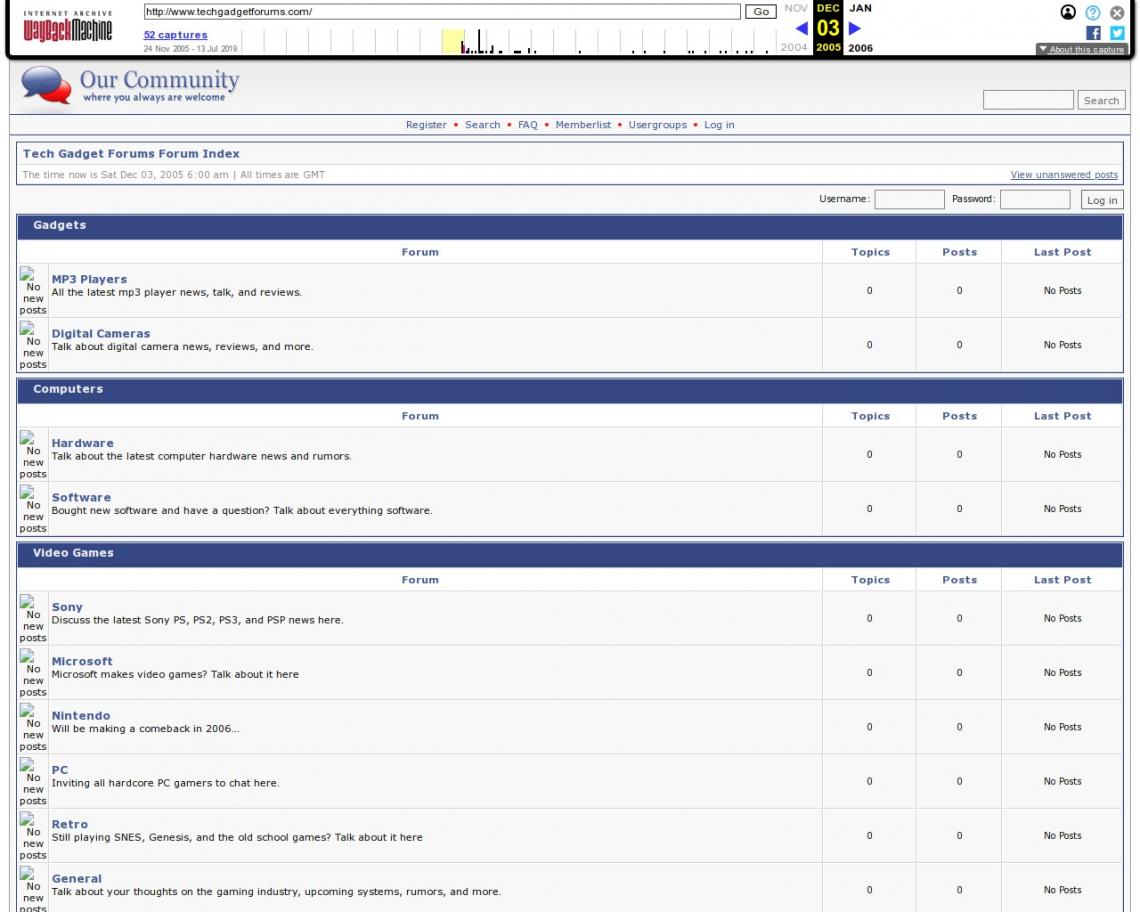Focus the Wayback URL address field
1140x912 pixels.
[x=442, y=12]
